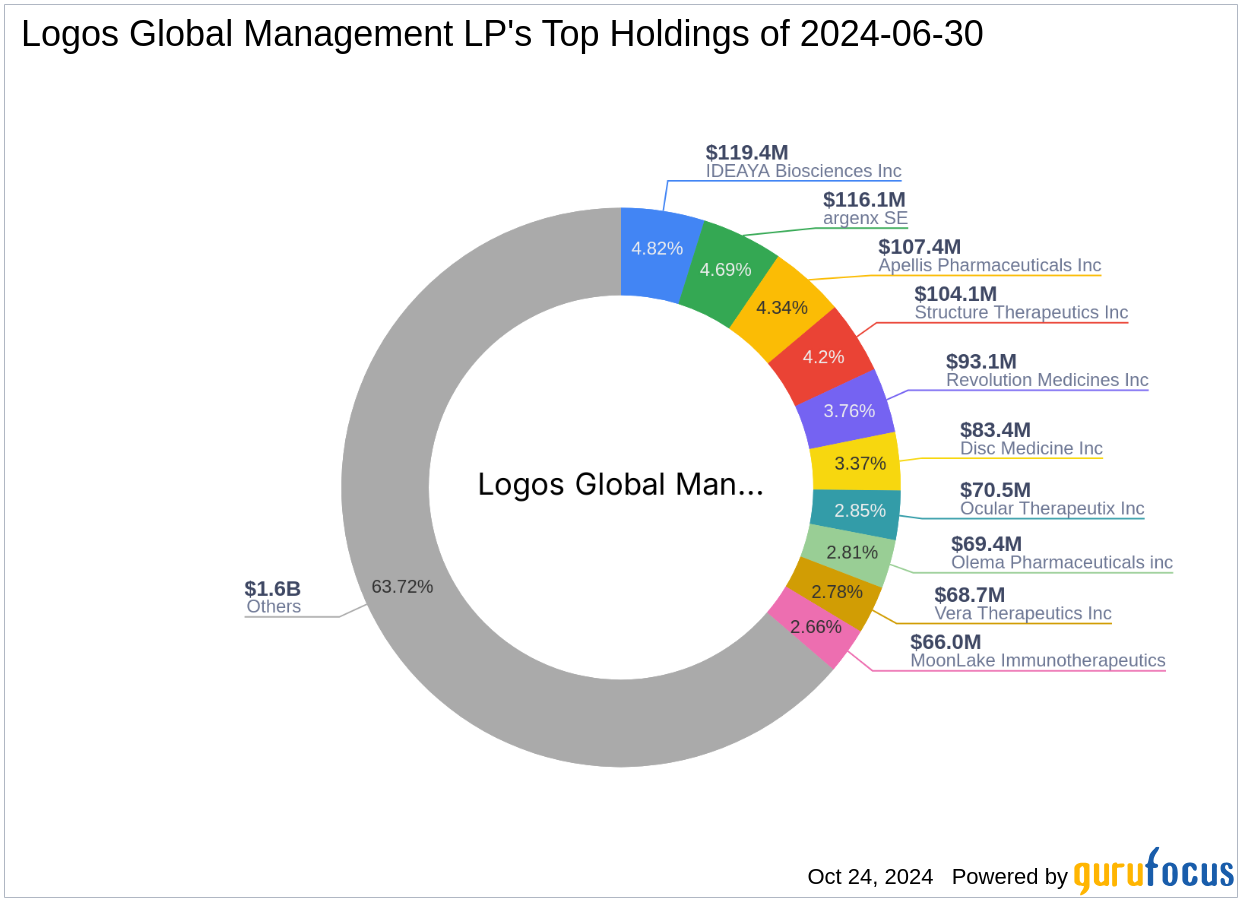Screen dimensions: 1242x902
Task: Select the purple Revolution Medicines segment
Action: 850,410
